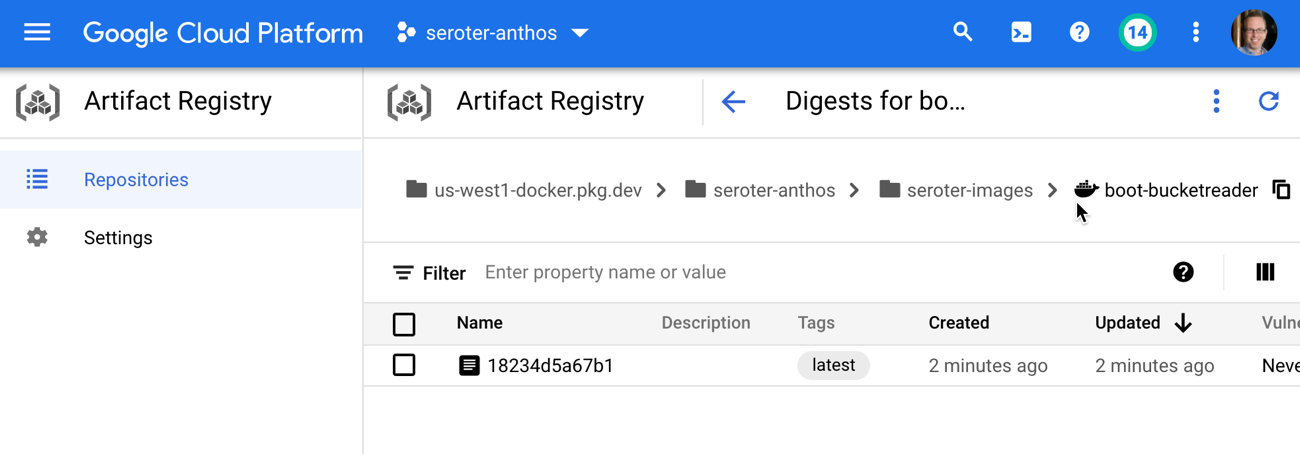Show the 14 notifications badge
The width and height of the screenshot is (1300, 454).
tap(1137, 33)
